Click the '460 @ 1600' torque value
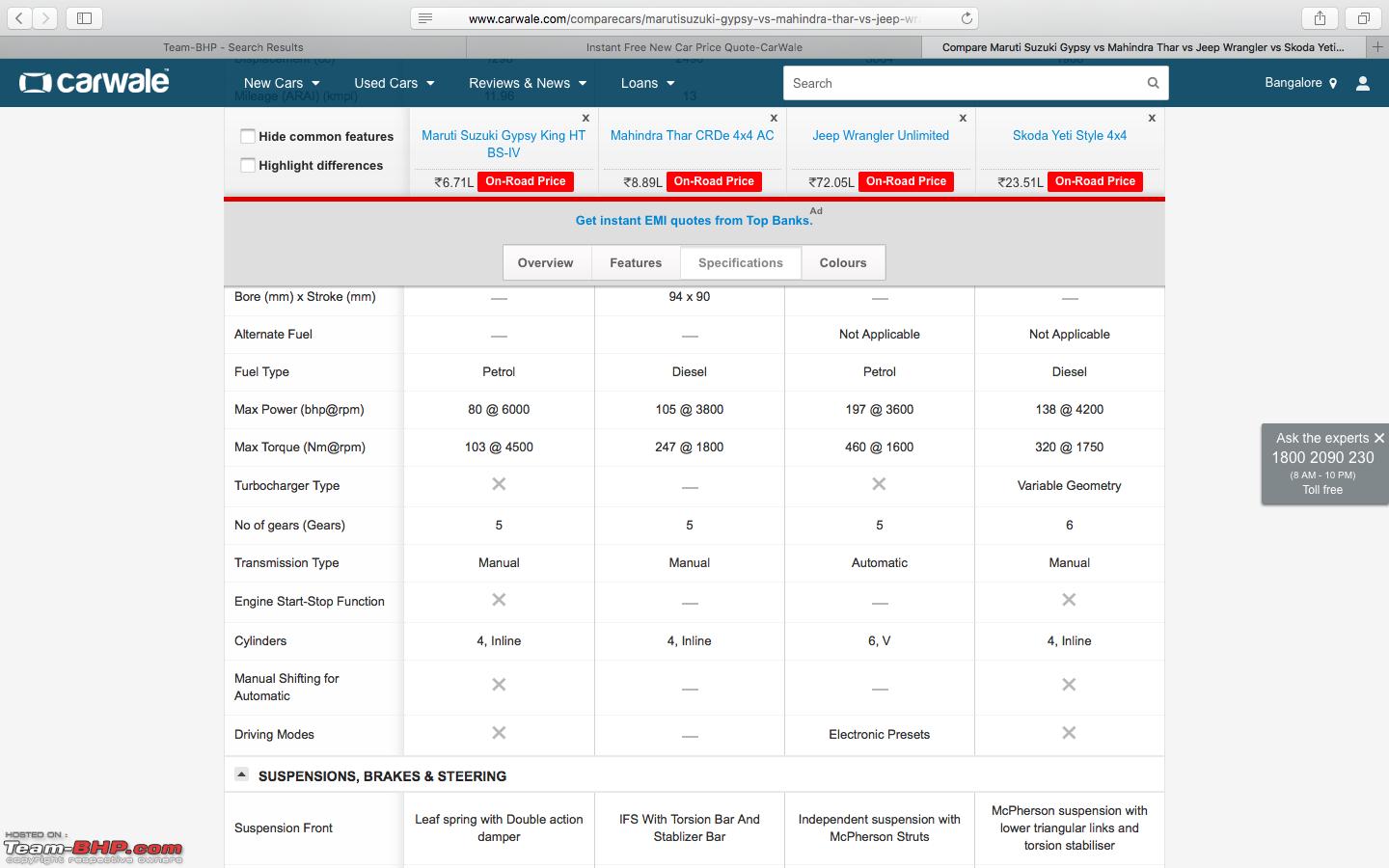 pyautogui.click(x=880, y=447)
